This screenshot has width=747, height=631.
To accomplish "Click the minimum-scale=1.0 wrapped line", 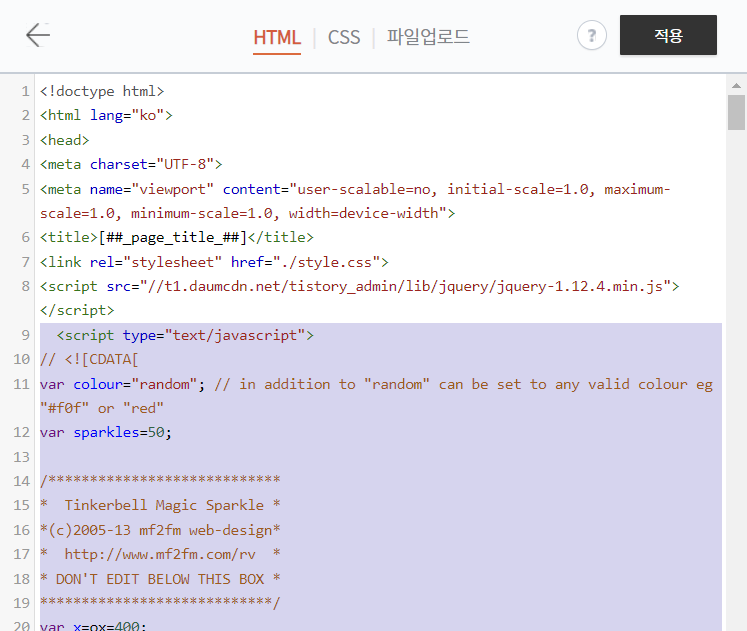I will (247, 213).
